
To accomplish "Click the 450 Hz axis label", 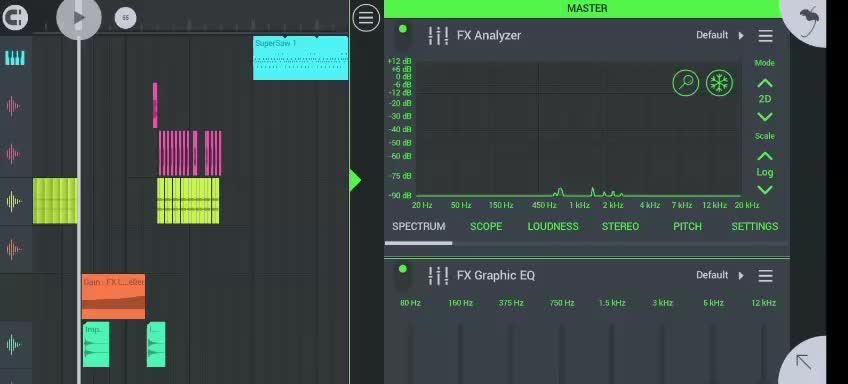I will click(x=544, y=206).
